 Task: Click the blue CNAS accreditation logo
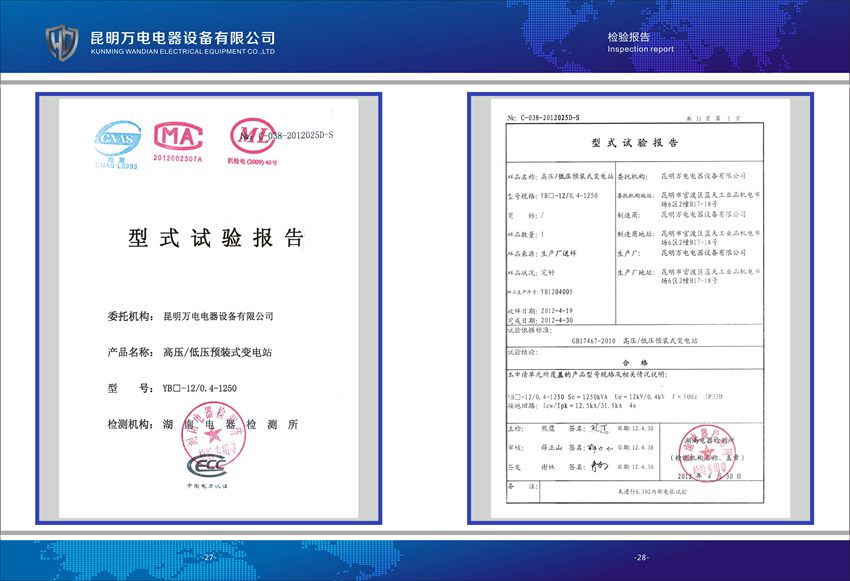115,140
